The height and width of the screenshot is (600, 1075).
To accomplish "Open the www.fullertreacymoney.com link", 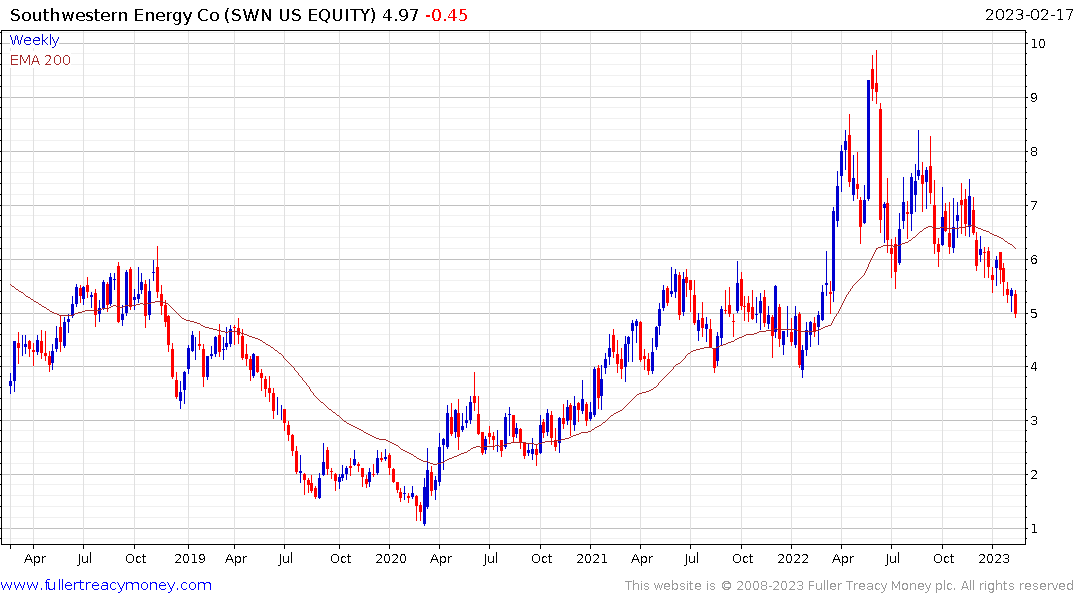I will coord(106,585).
